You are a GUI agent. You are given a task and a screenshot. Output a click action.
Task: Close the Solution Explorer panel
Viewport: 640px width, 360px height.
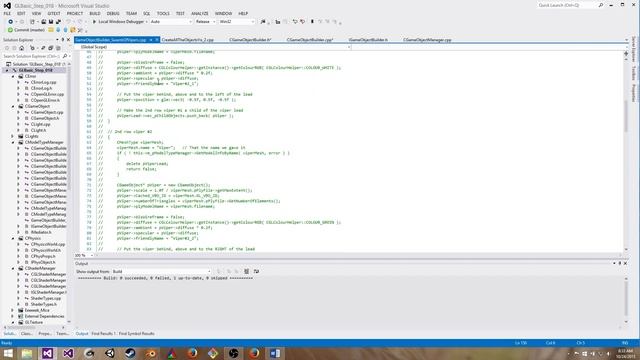[x=68, y=40]
